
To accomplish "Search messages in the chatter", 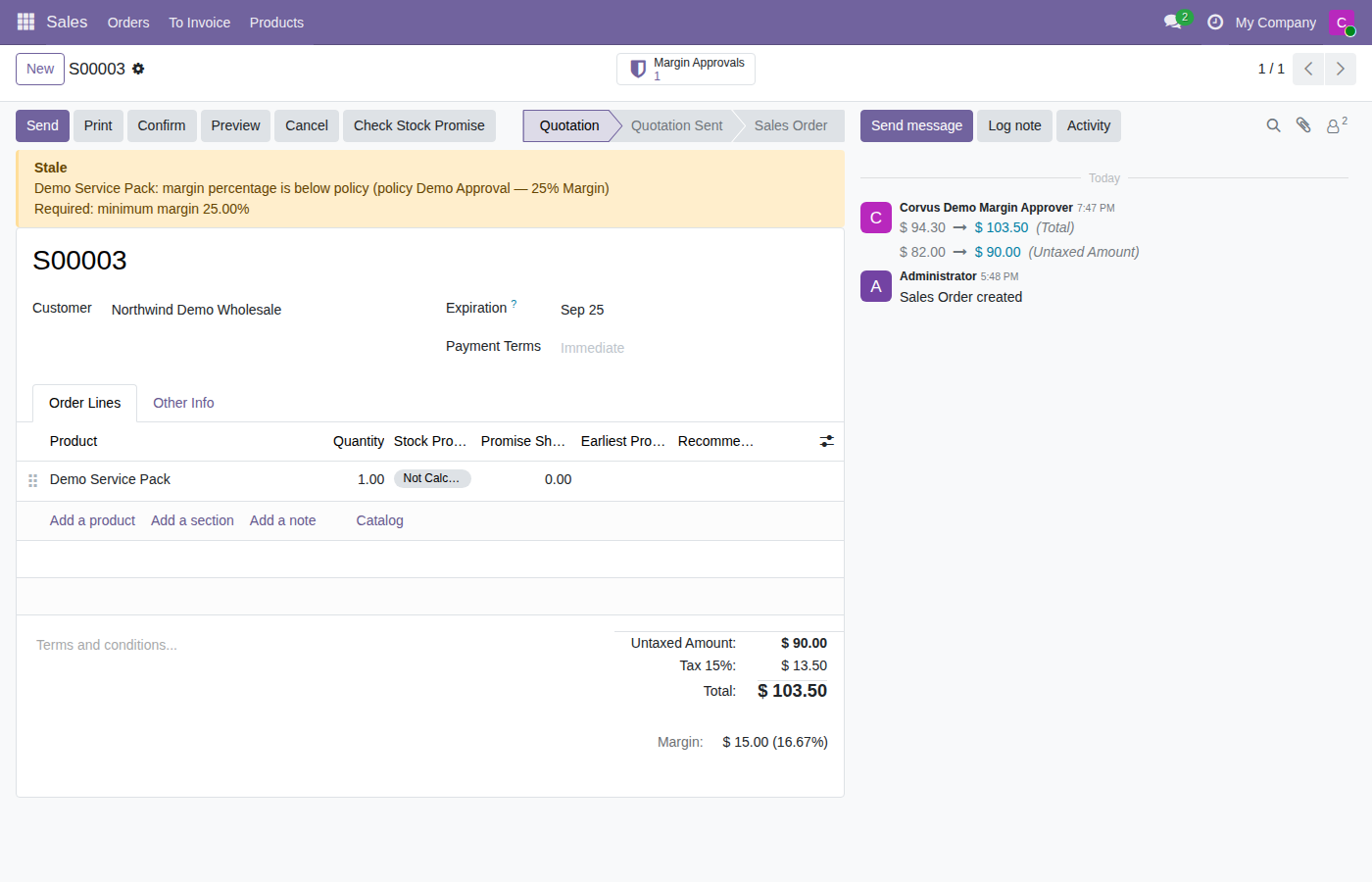I will point(1273,125).
